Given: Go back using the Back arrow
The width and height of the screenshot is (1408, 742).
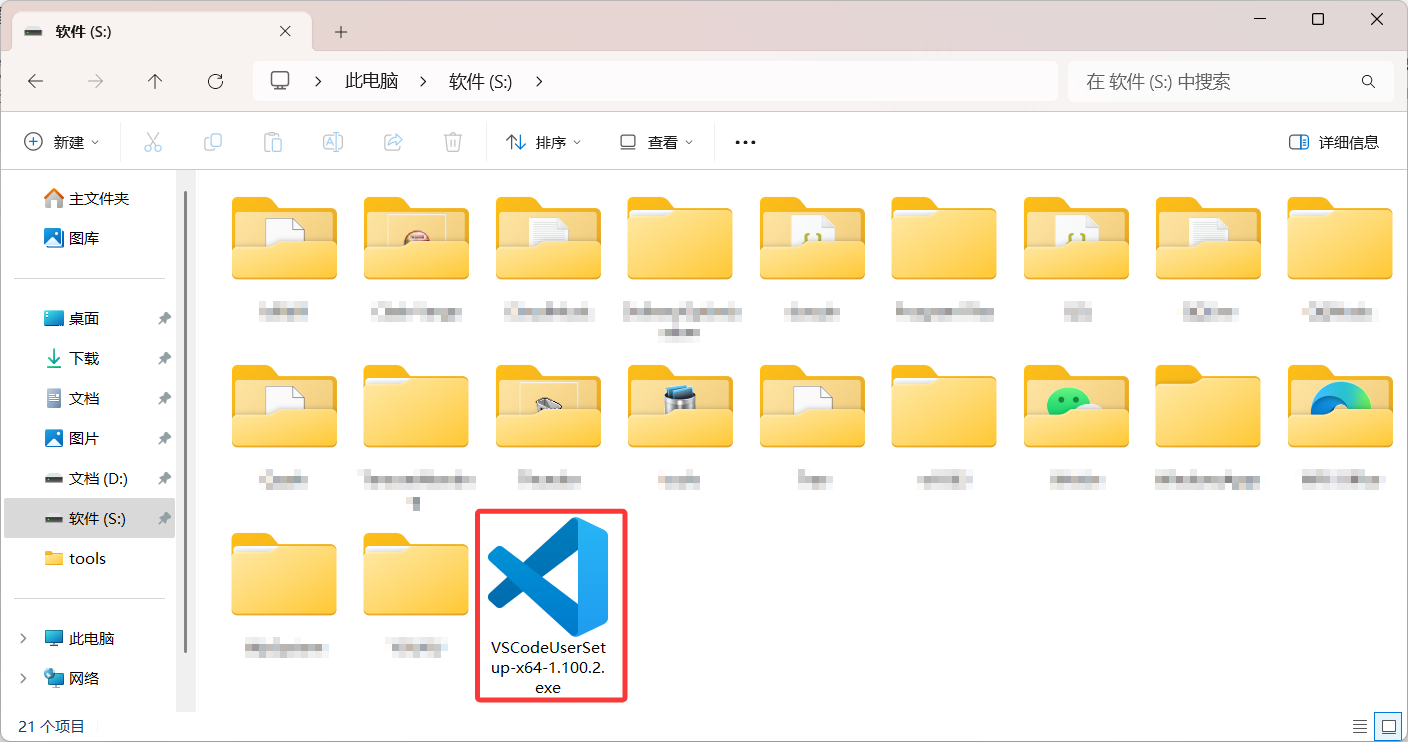Looking at the screenshot, I should 36,82.
